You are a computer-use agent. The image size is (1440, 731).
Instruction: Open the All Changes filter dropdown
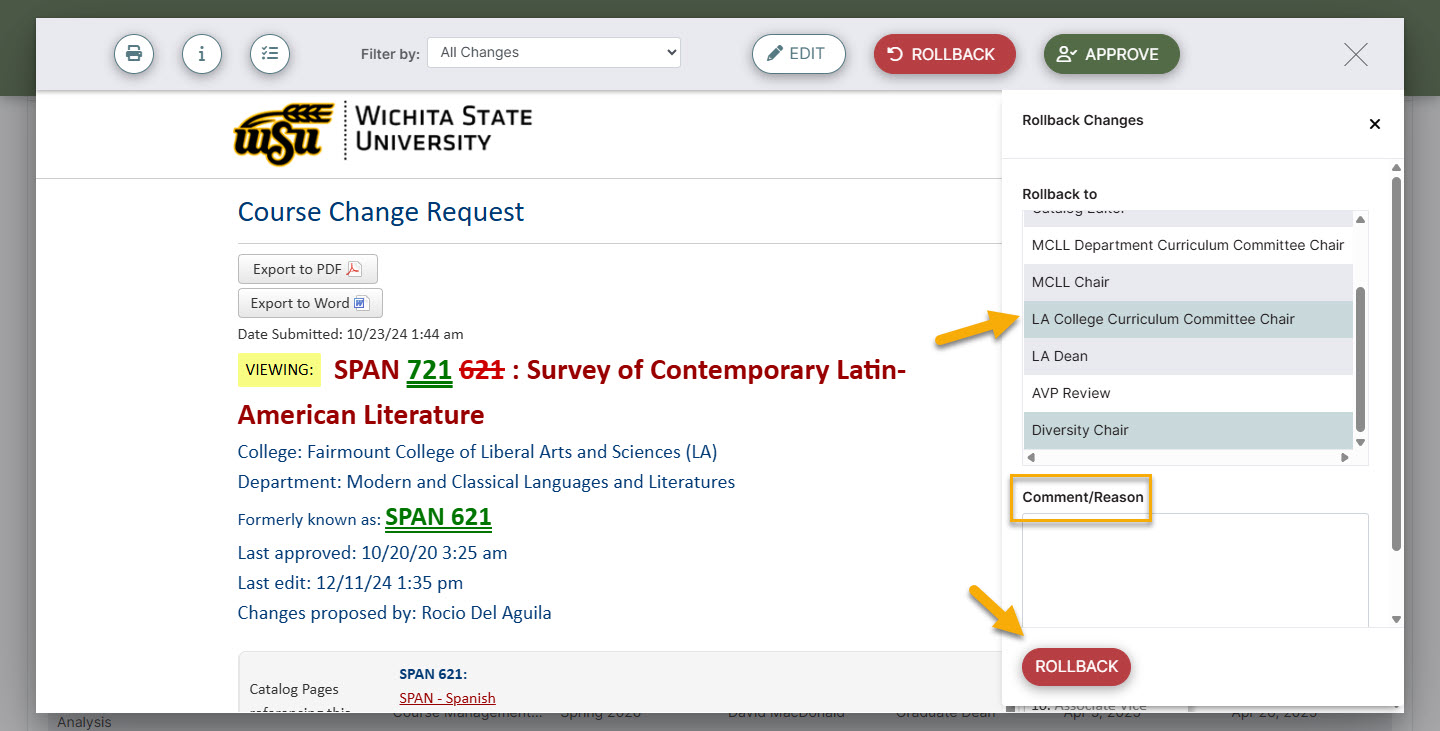[554, 52]
